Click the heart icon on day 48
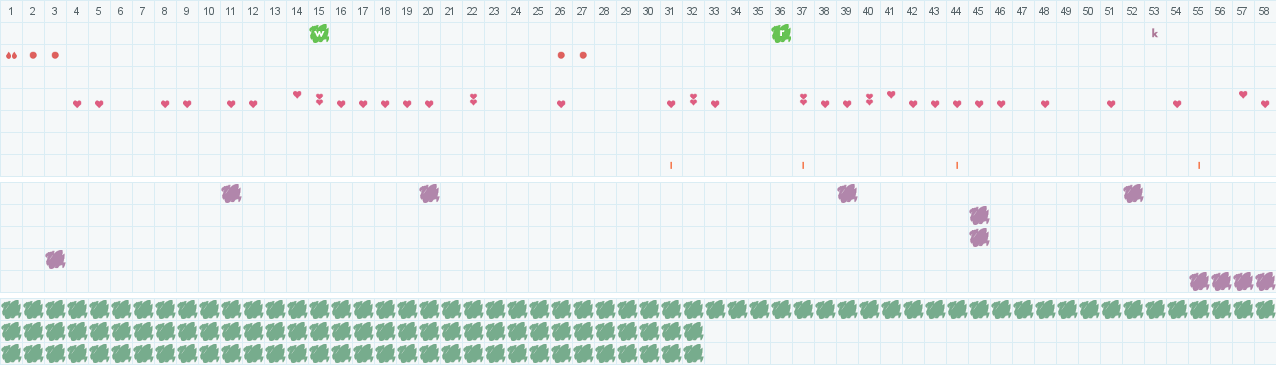The width and height of the screenshot is (1276, 365). [x=1045, y=104]
